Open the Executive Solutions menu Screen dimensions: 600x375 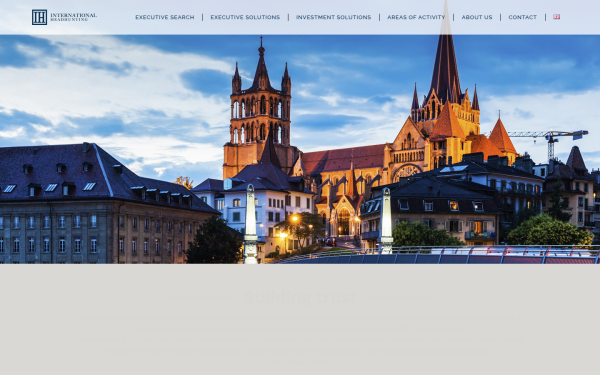click(x=245, y=17)
